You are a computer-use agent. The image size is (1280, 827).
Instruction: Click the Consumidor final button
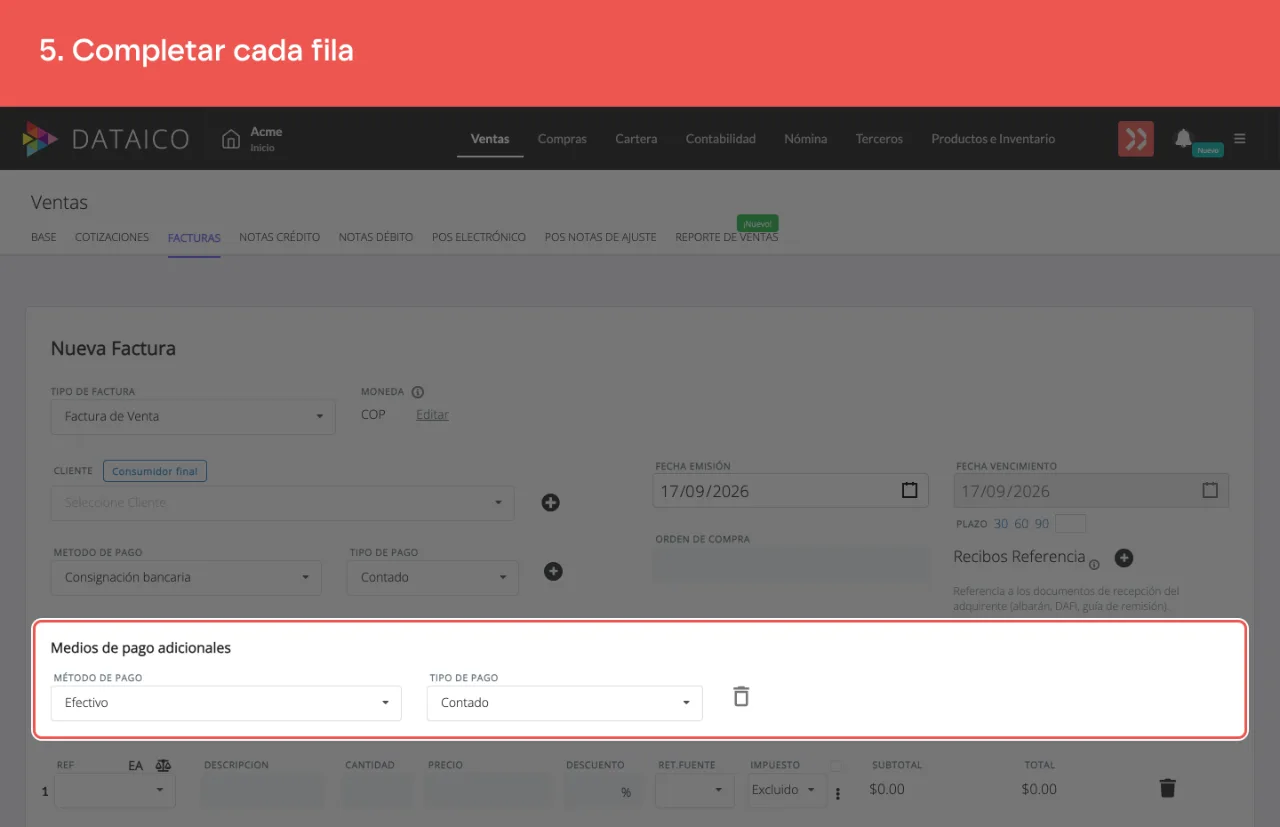pyautogui.click(x=155, y=471)
